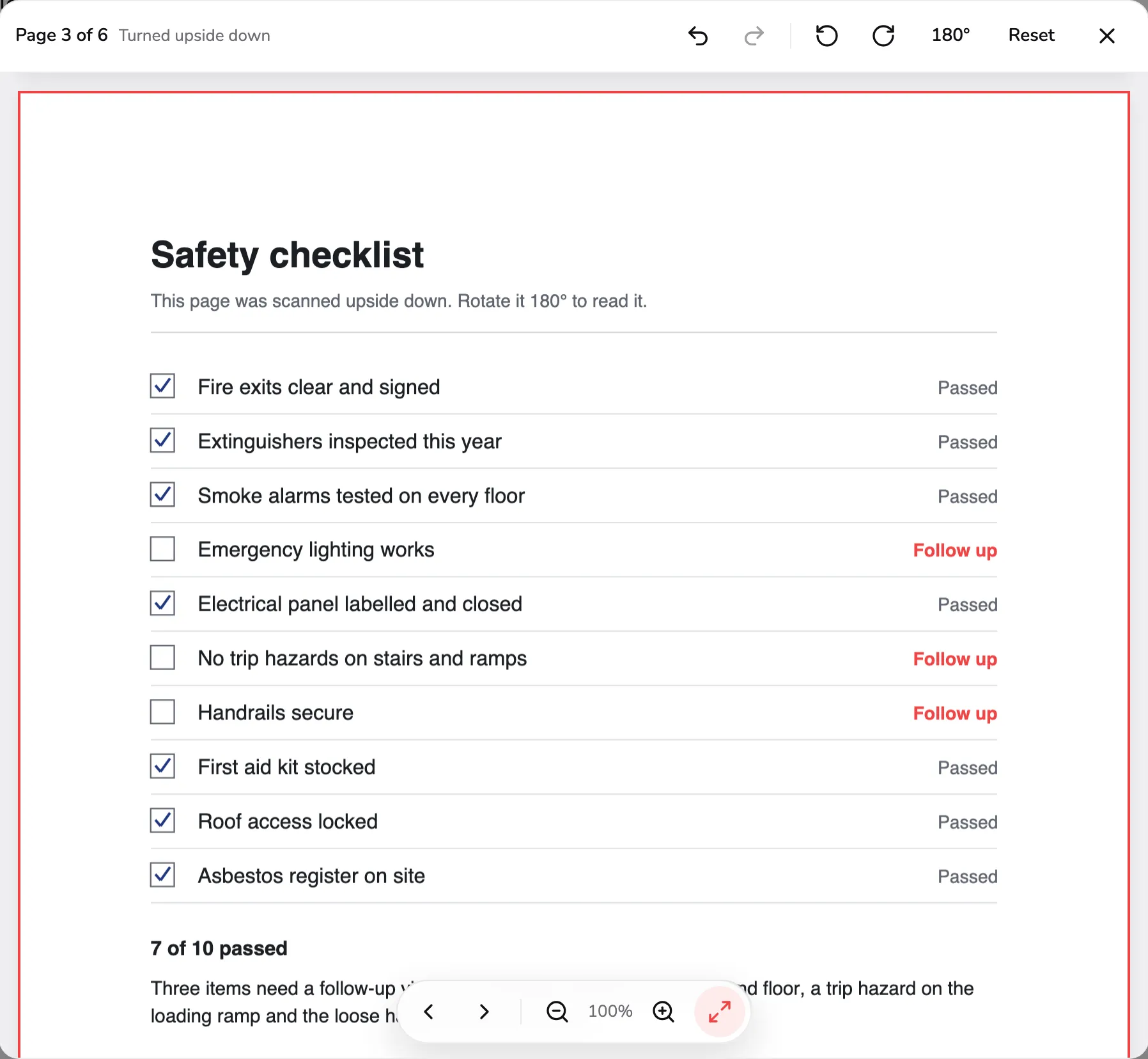1148x1059 pixels.
Task: Zoom out of the page
Action: coord(557,1012)
